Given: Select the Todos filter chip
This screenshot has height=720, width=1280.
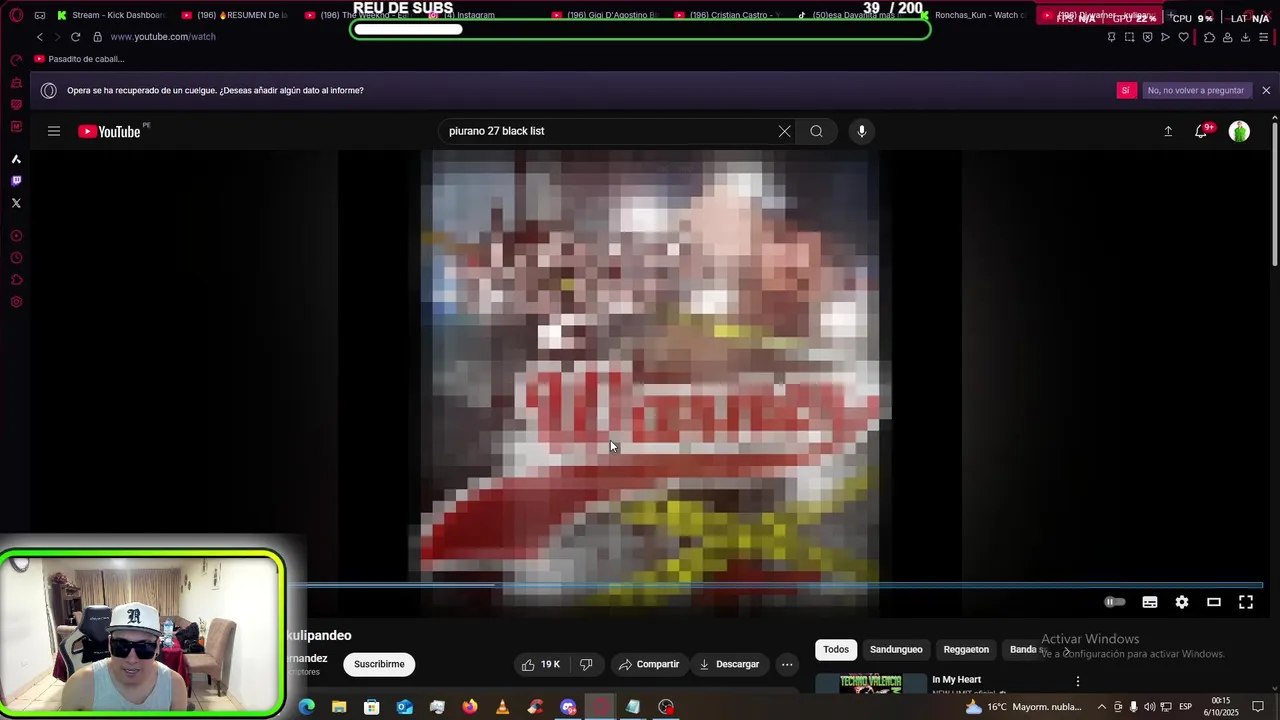Looking at the screenshot, I should pyautogui.click(x=836, y=649).
